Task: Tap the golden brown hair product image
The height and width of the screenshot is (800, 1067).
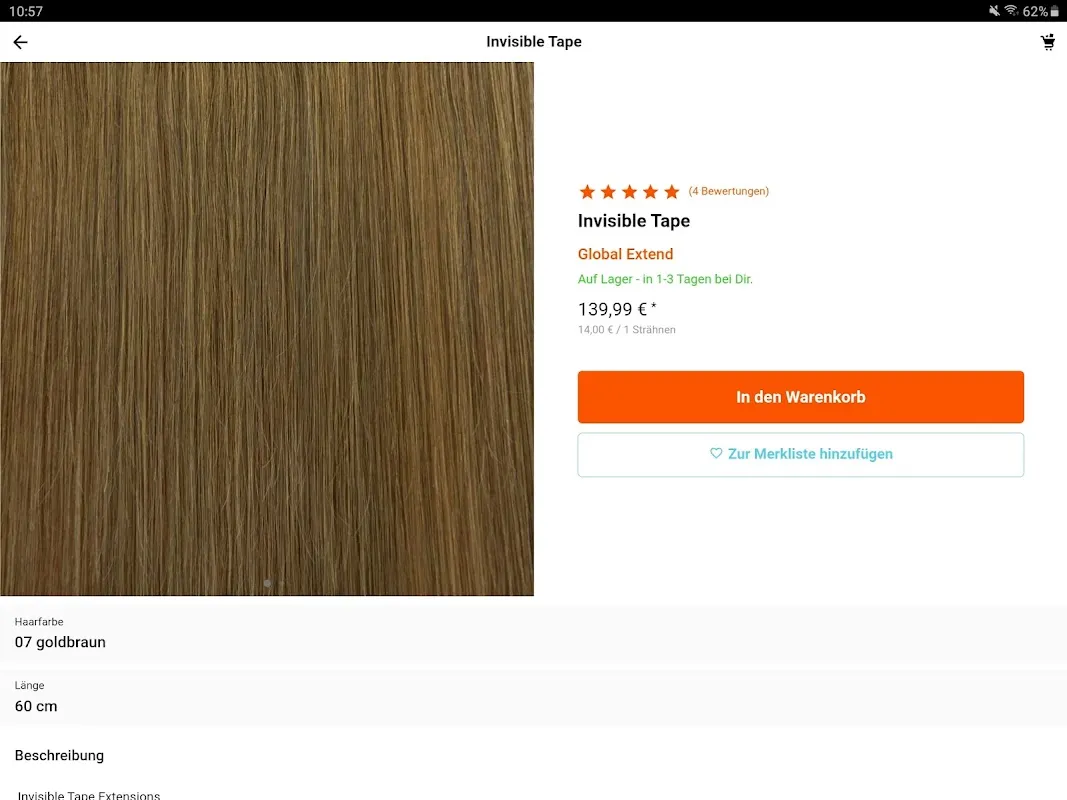Action: tap(267, 329)
